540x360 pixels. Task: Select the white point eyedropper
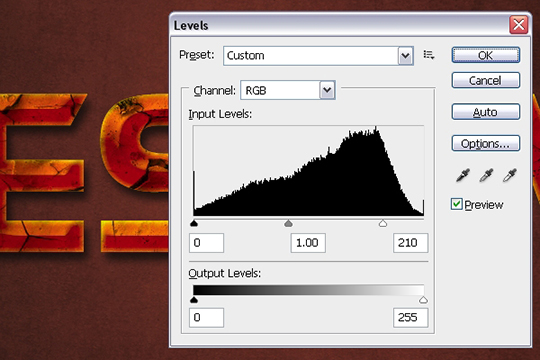tap(510, 175)
